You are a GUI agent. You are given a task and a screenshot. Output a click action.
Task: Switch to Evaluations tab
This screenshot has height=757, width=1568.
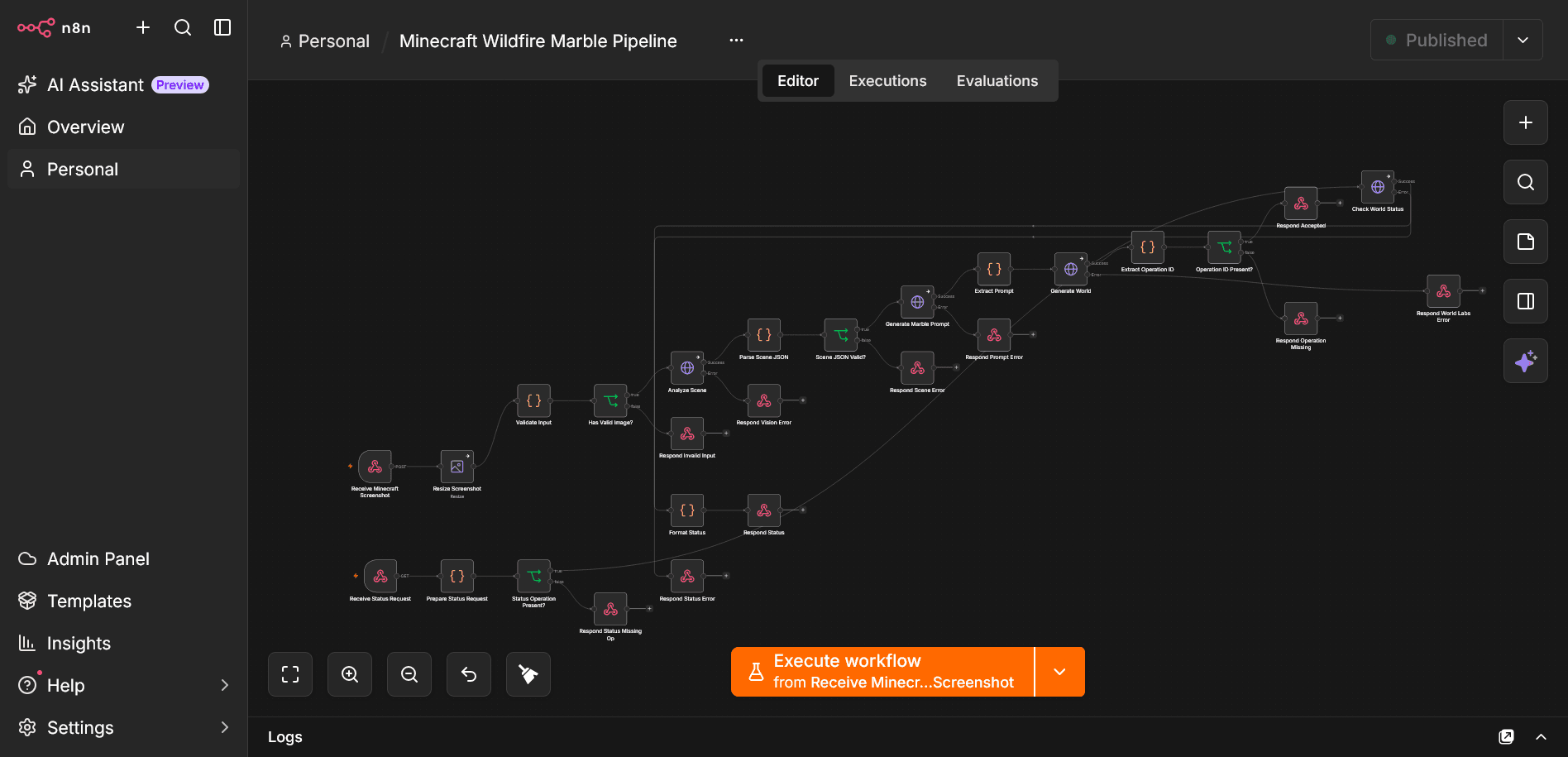pyautogui.click(x=997, y=81)
